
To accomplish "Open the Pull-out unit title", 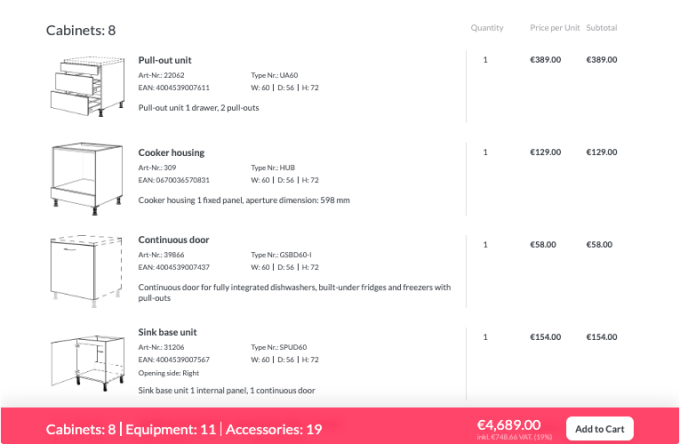I will tap(165, 60).
